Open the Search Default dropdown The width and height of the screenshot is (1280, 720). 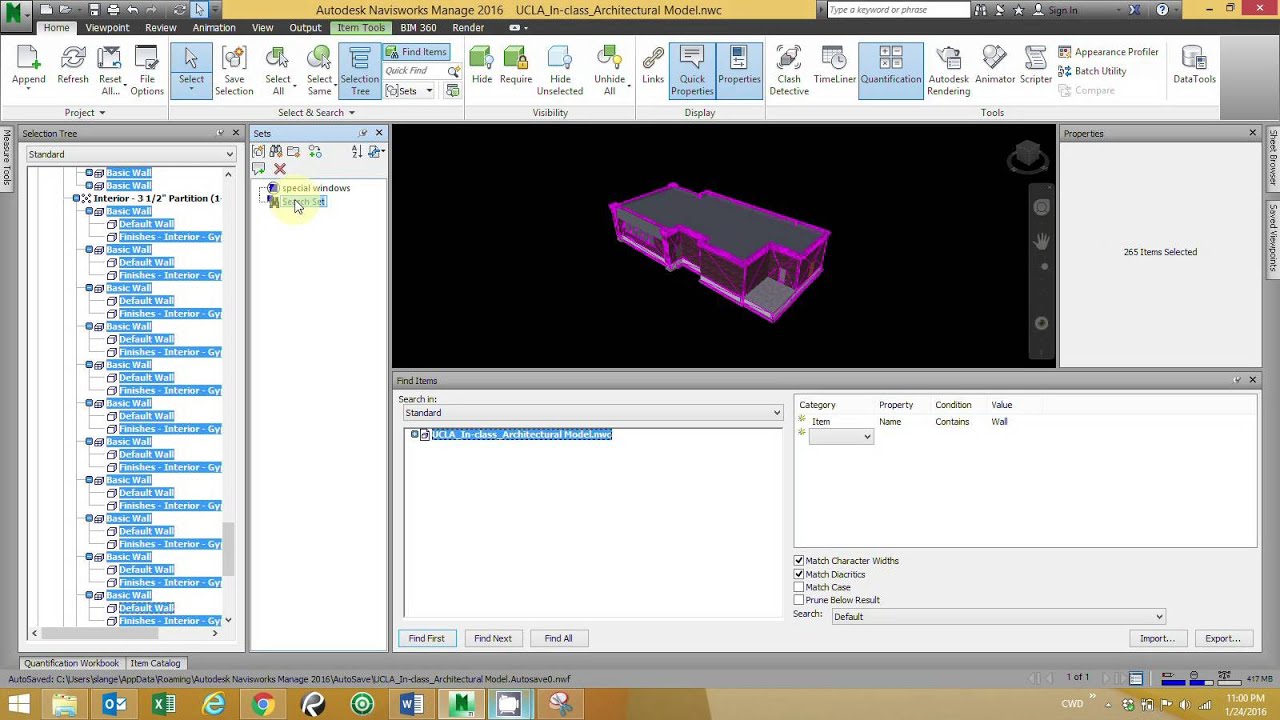point(999,617)
